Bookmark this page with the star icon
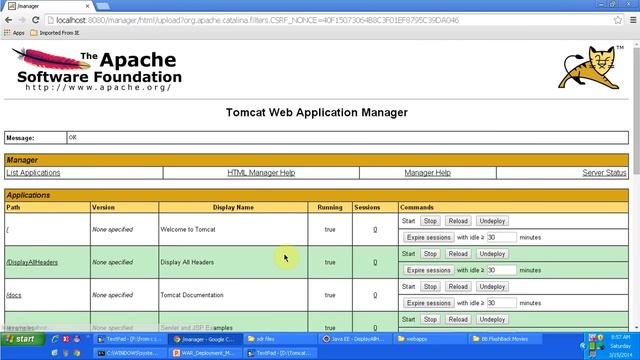640x360 pixels. (618, 20)
